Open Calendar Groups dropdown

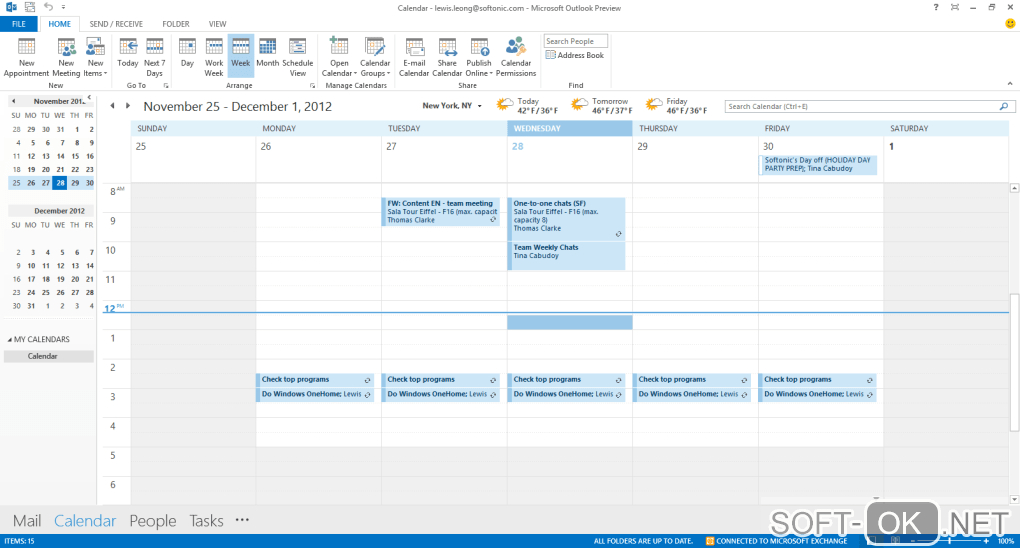[x=375, y=57]
